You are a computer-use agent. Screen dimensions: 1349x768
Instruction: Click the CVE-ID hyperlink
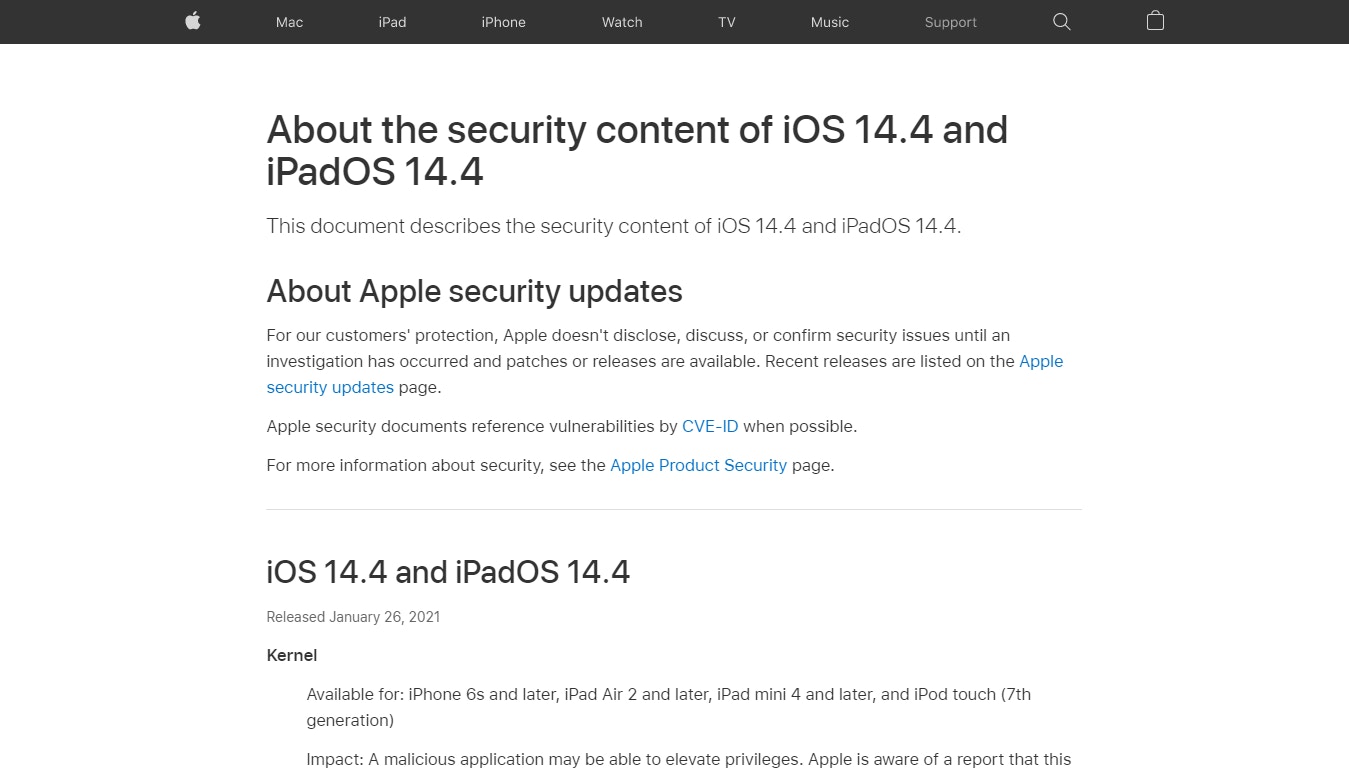pyautogui.click(x=710, y=426)
